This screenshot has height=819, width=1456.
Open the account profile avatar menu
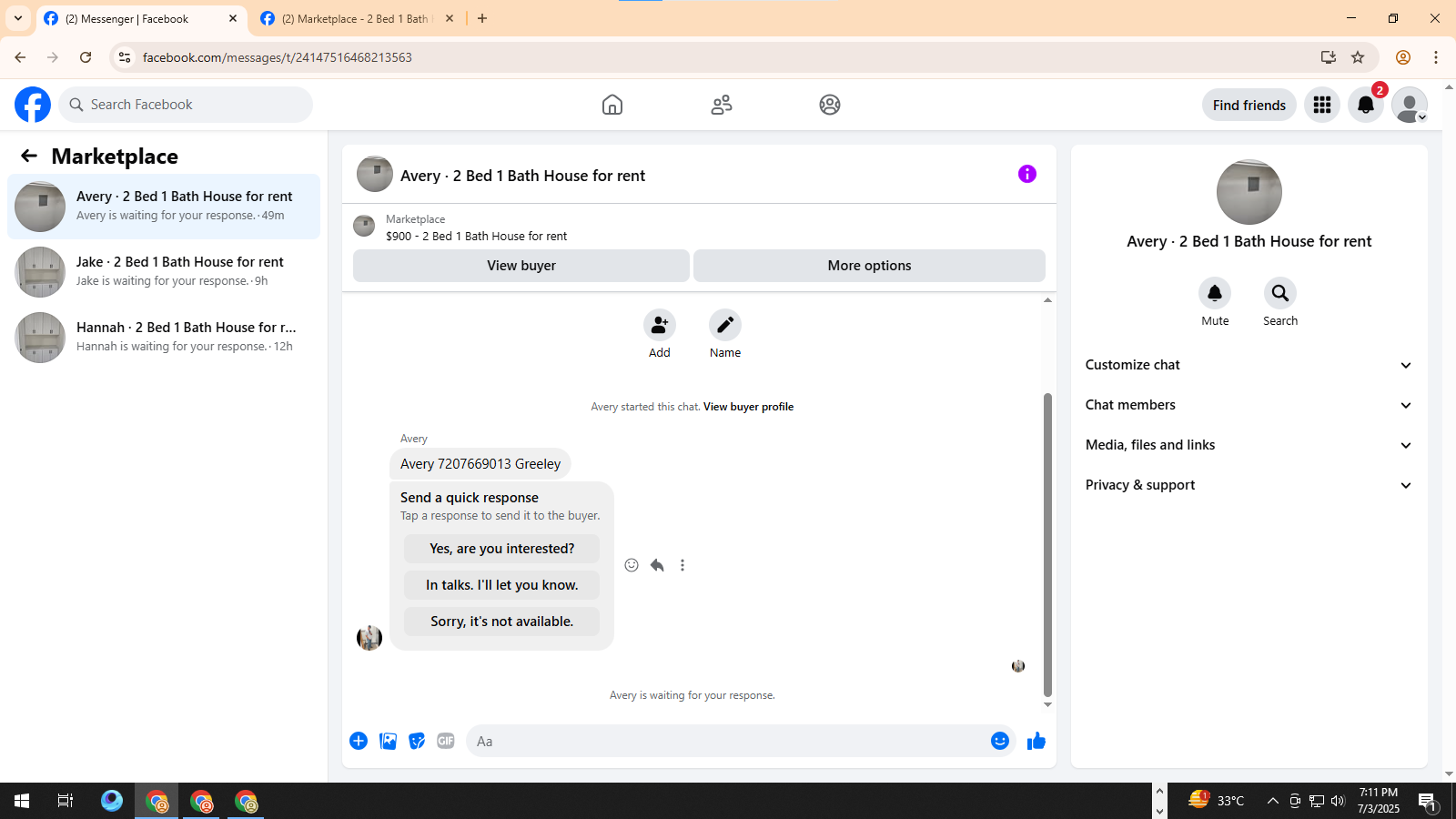[1410, 105]
